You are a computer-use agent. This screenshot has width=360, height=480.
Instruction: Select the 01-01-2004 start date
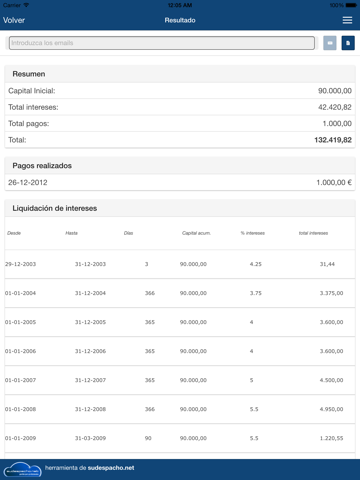coord(20,293)
